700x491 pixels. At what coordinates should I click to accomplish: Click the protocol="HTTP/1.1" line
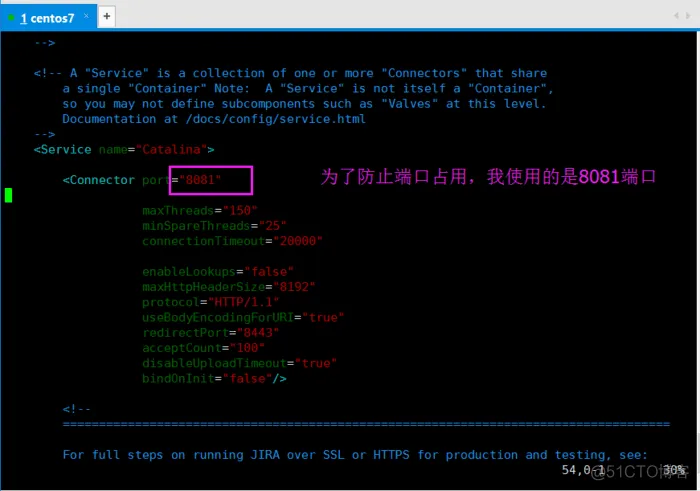point(211,302)
